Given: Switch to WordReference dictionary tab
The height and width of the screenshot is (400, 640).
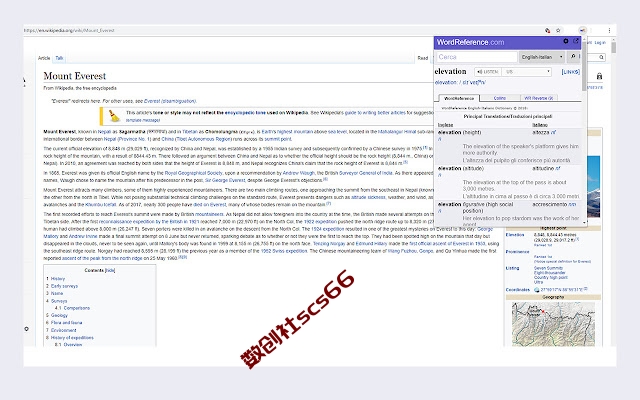Looking at the screenshot, I should (459, 98).
